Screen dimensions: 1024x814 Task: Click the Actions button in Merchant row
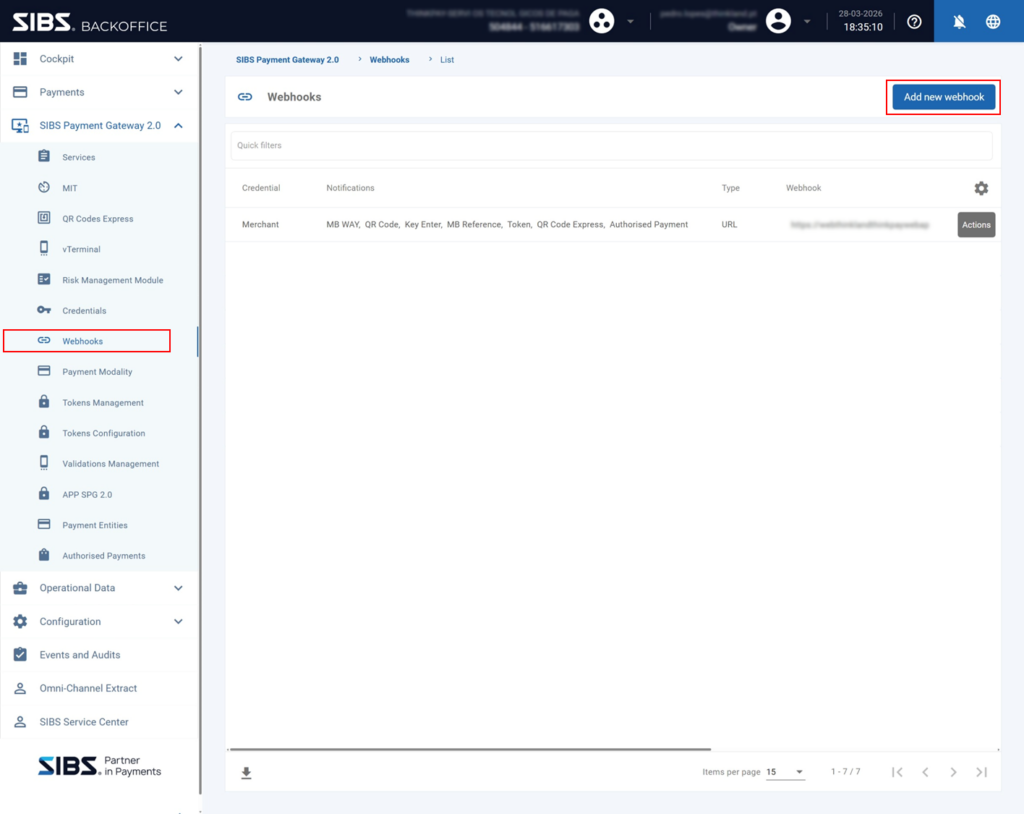click(x=976, y=225)
